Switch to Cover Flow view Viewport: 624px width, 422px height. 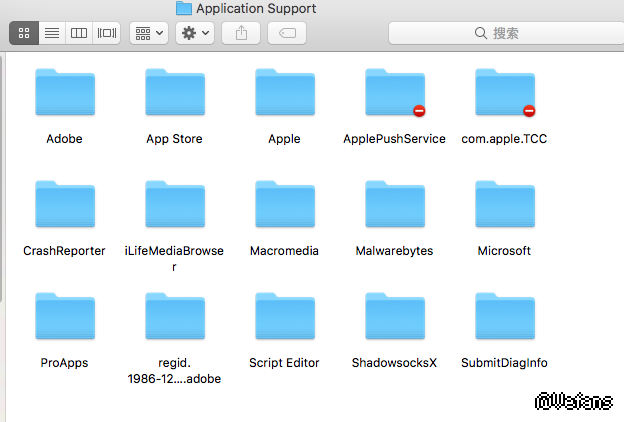[106, 33]
